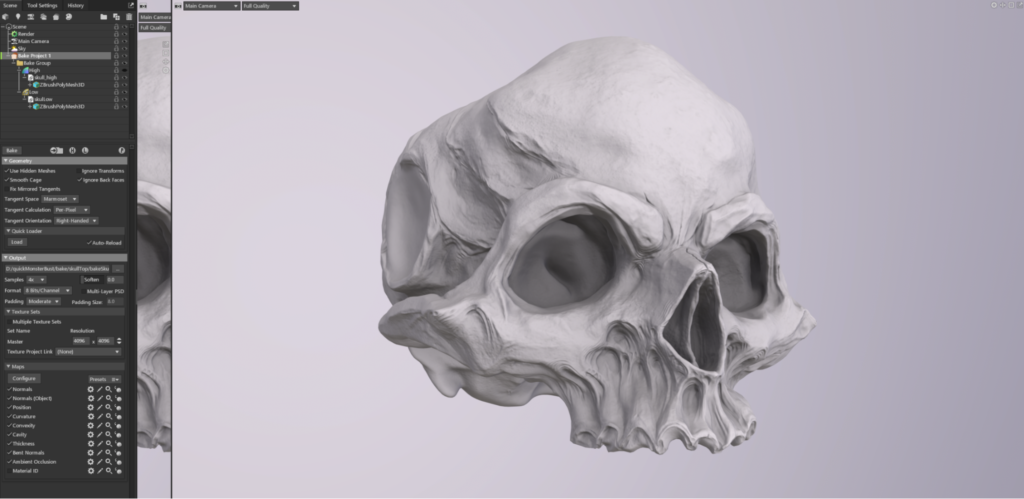Open the Main Camera viewport dropdown
This screenshot has width=1024, height=499.
[212, 6]
